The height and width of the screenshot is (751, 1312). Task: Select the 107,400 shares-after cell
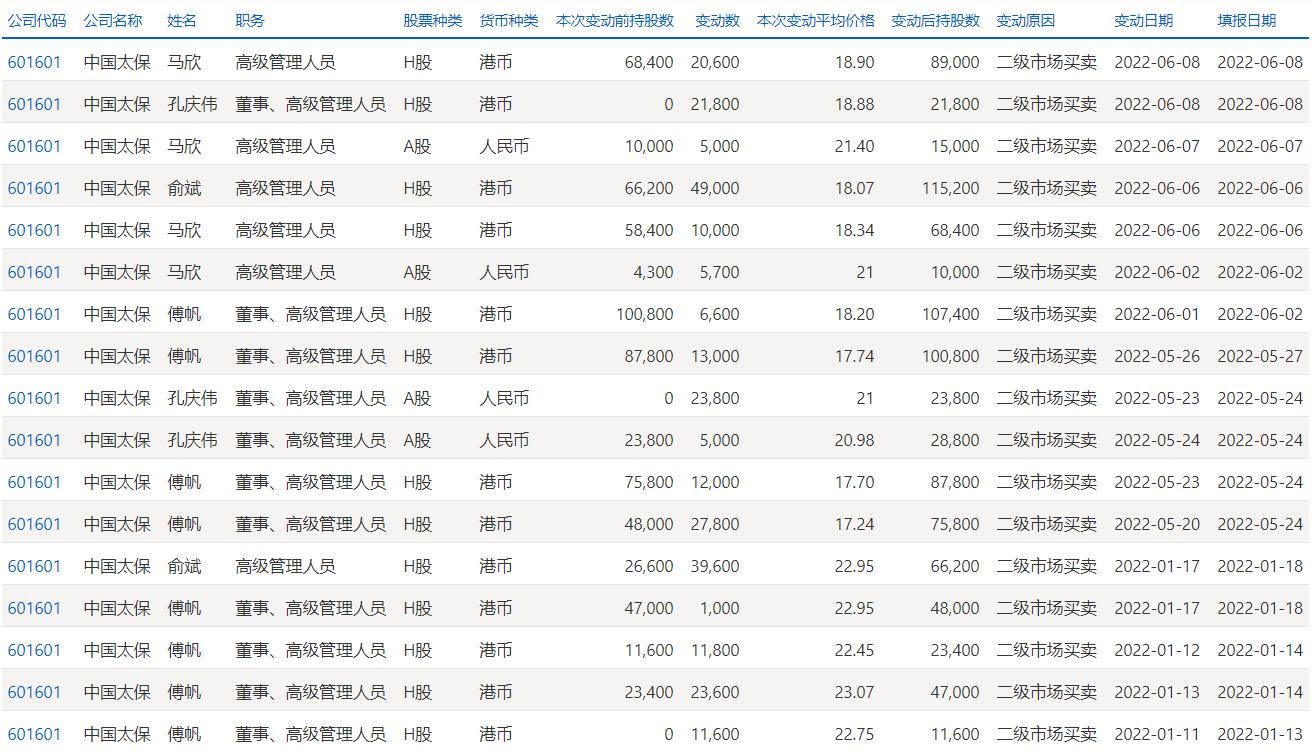pos(950,314)
